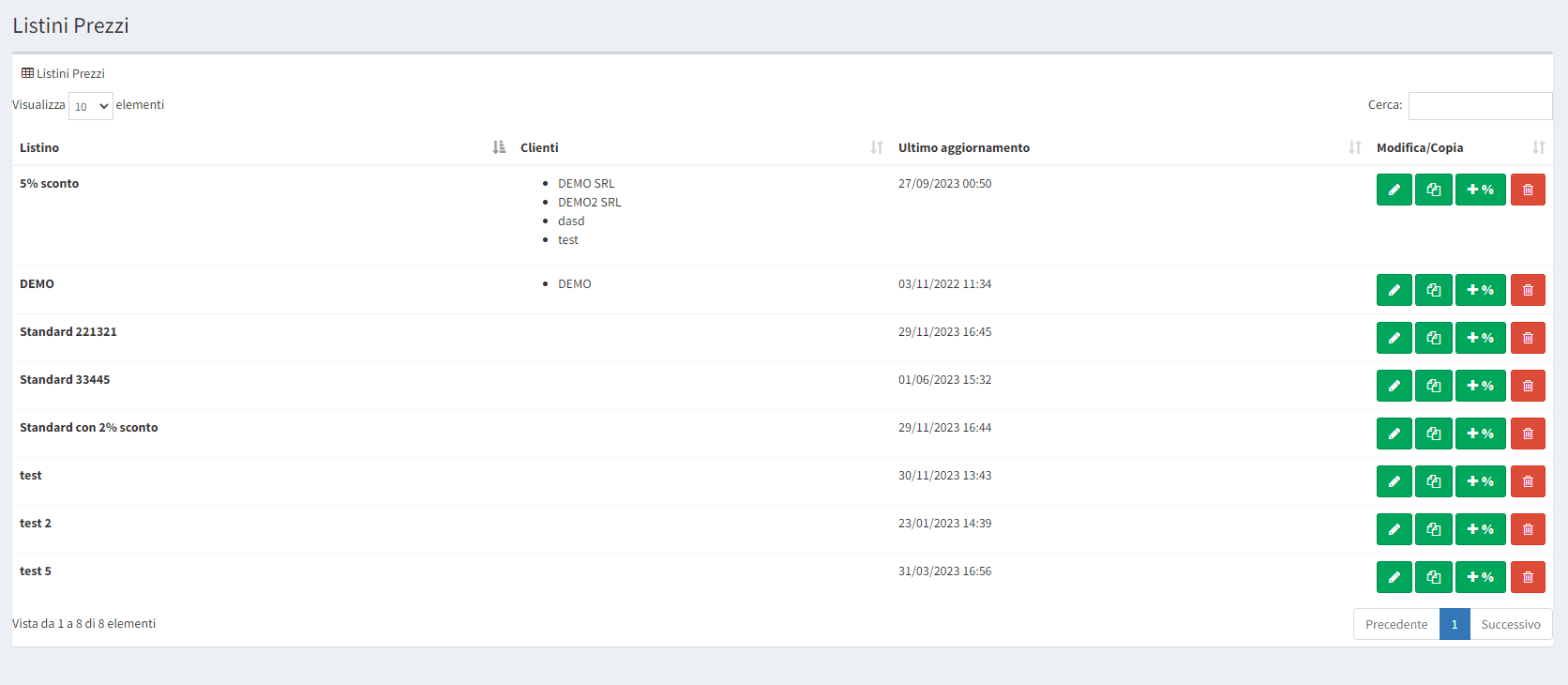Delete the 'test 5' price list

pyautogui.click(x=1528, y=577)
